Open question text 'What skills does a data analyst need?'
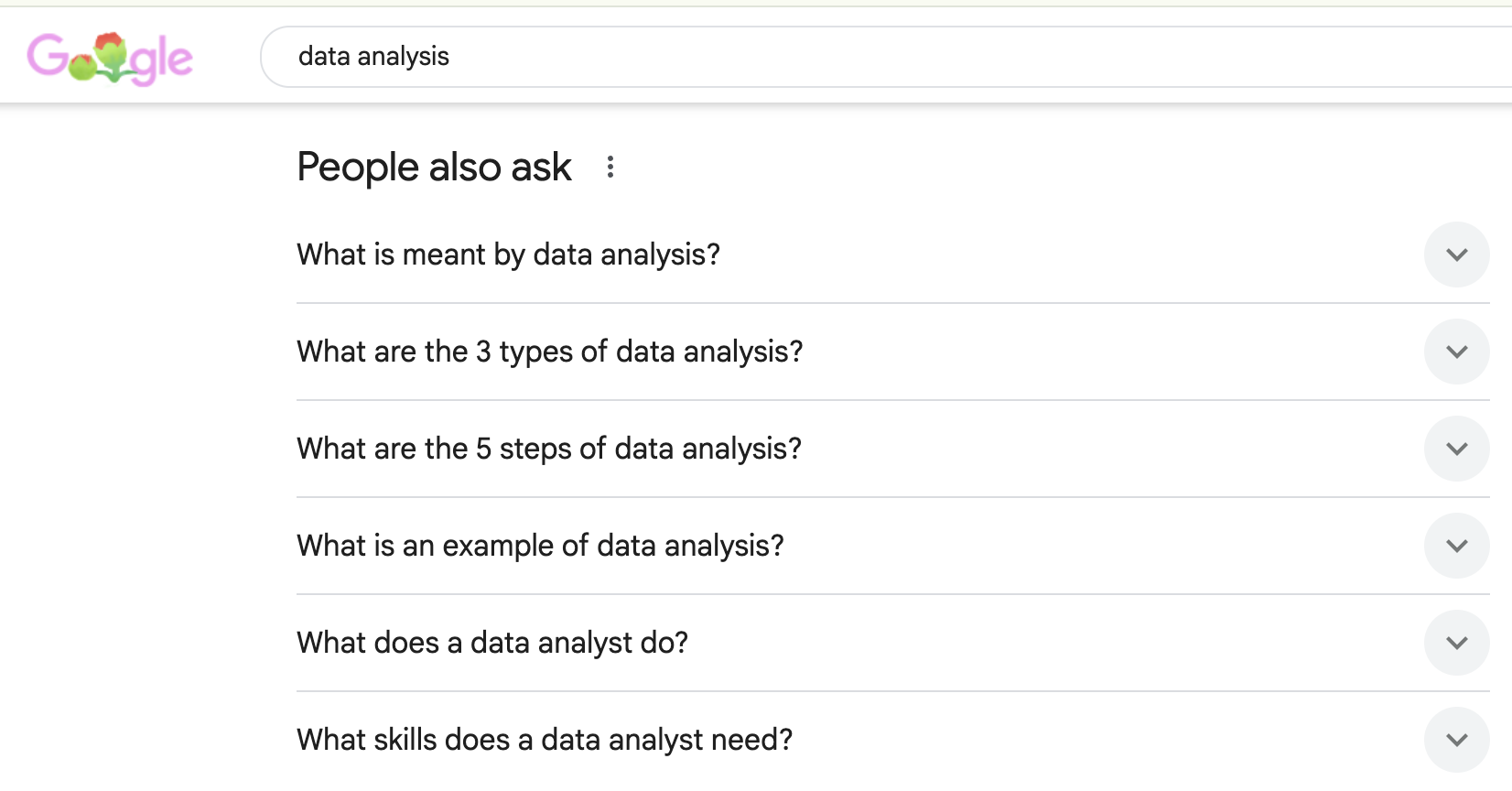 click(545, 740)
